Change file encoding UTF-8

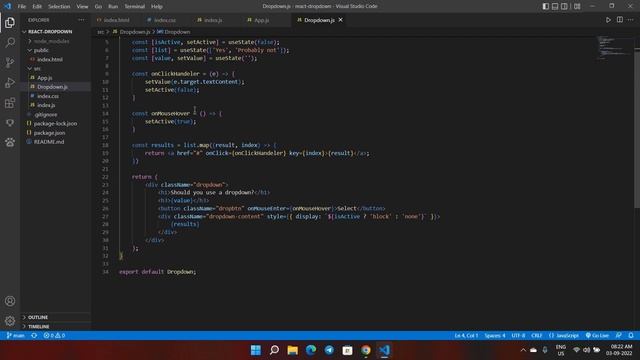(518, 336)
